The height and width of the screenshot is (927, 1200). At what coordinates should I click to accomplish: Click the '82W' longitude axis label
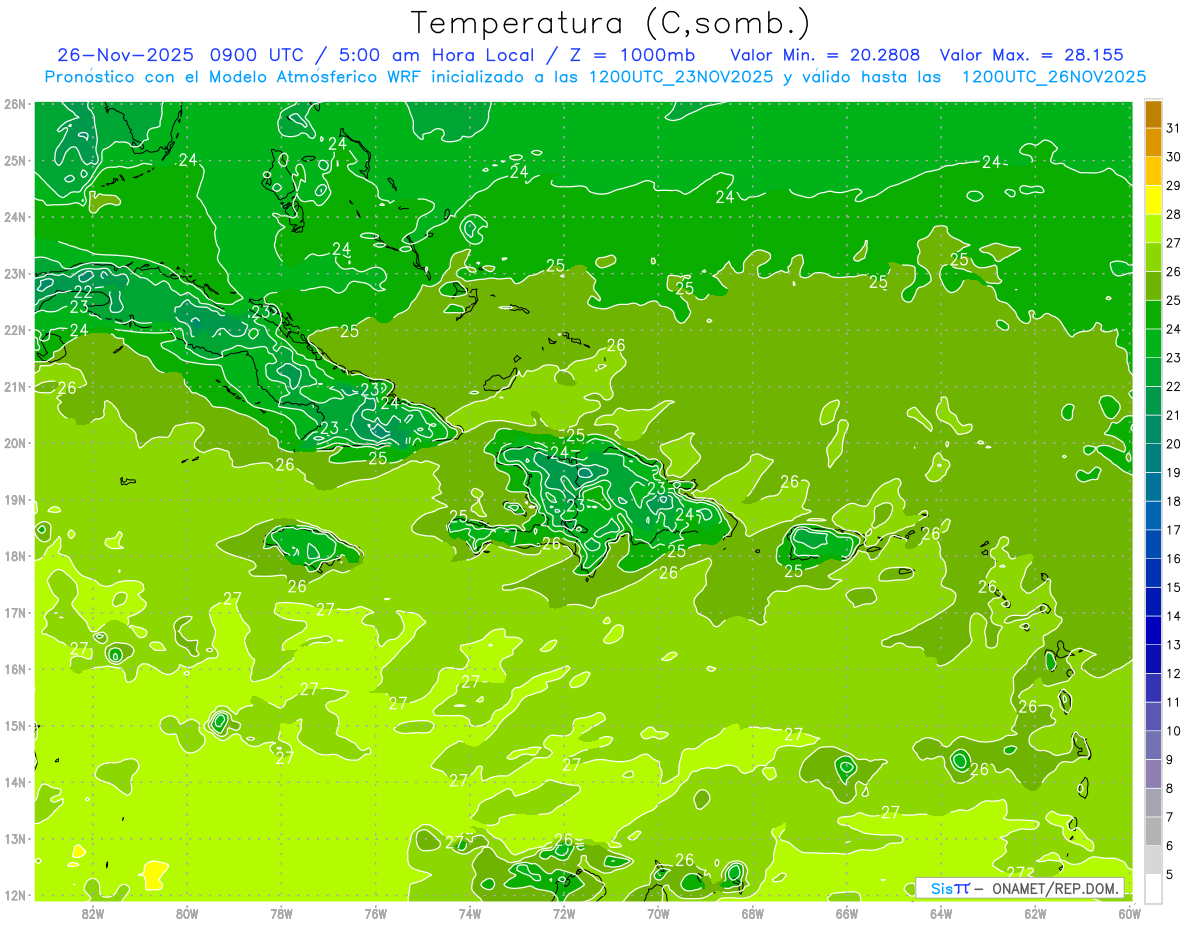click(x=93, y=912)
